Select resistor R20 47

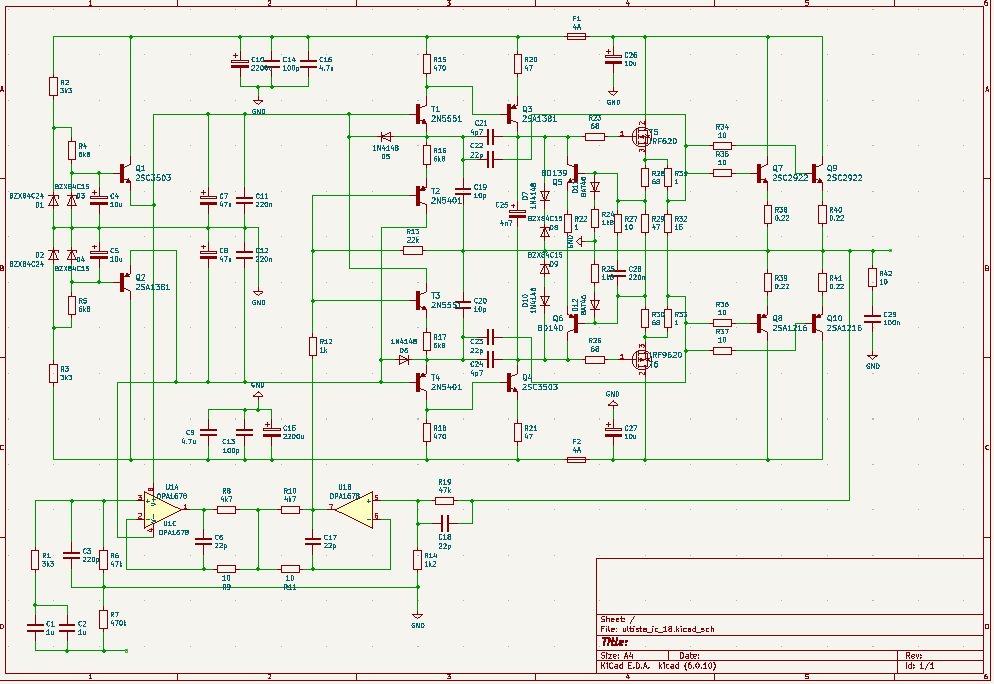click(x=518, y=63)
